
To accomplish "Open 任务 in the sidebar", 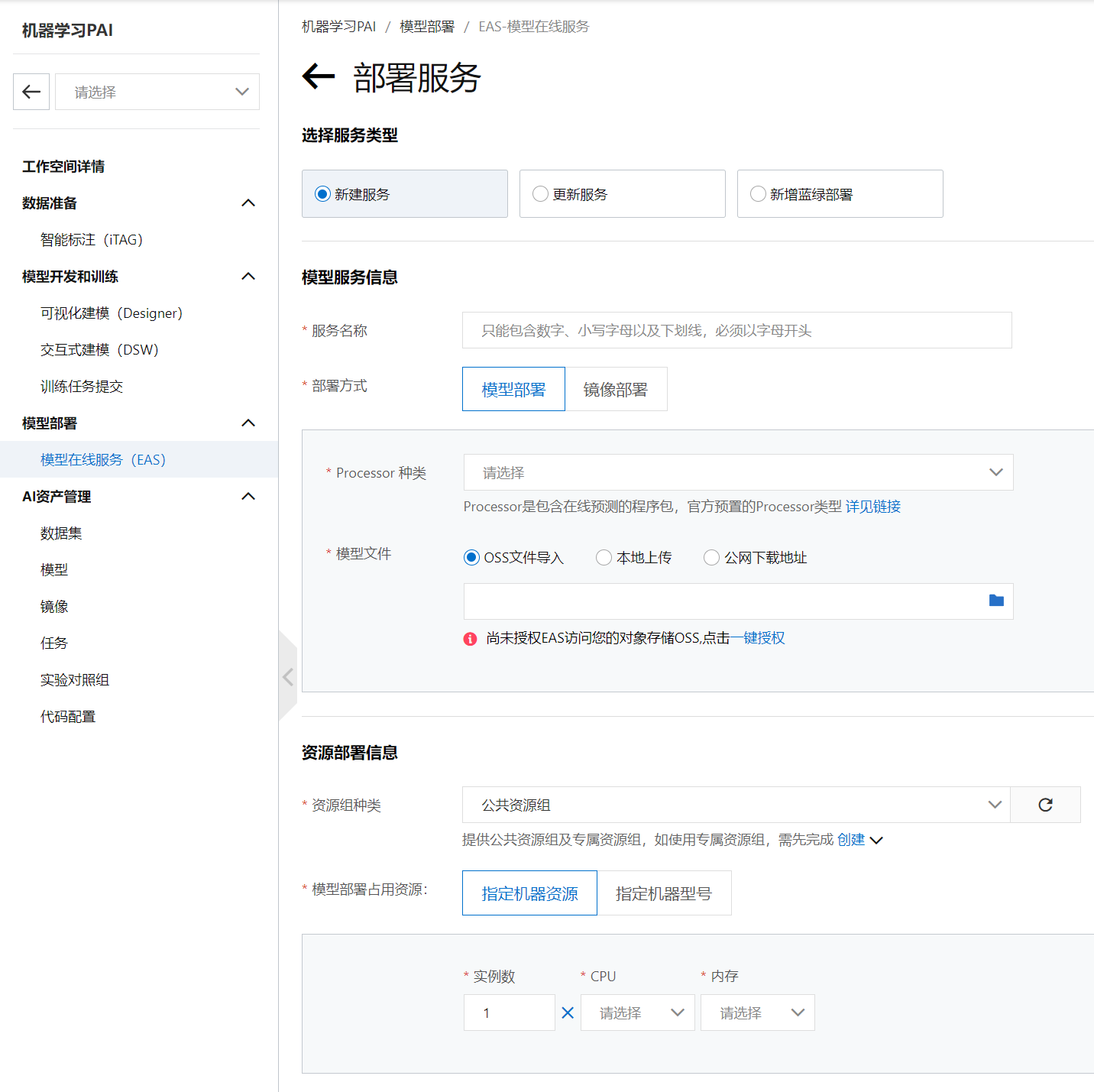I will [x=54, y=643].
